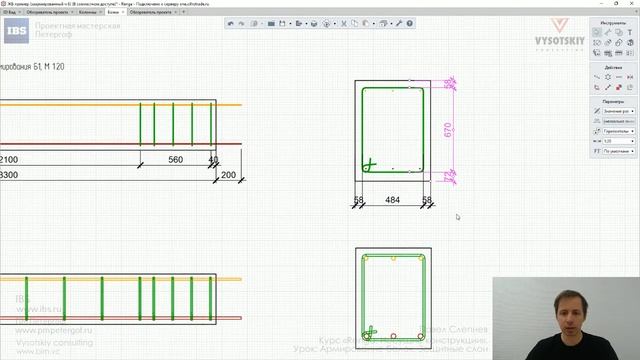Click the first icon in the Действия panel
This screenshot has width=640, height=360.
click(597, 77)
